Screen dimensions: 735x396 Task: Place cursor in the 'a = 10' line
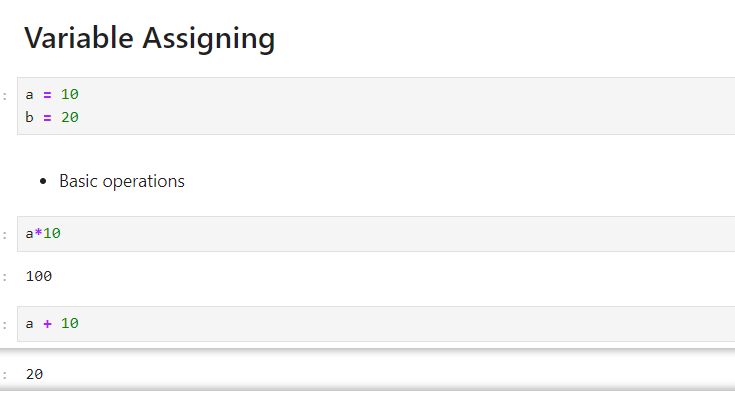tap(52, 94)
